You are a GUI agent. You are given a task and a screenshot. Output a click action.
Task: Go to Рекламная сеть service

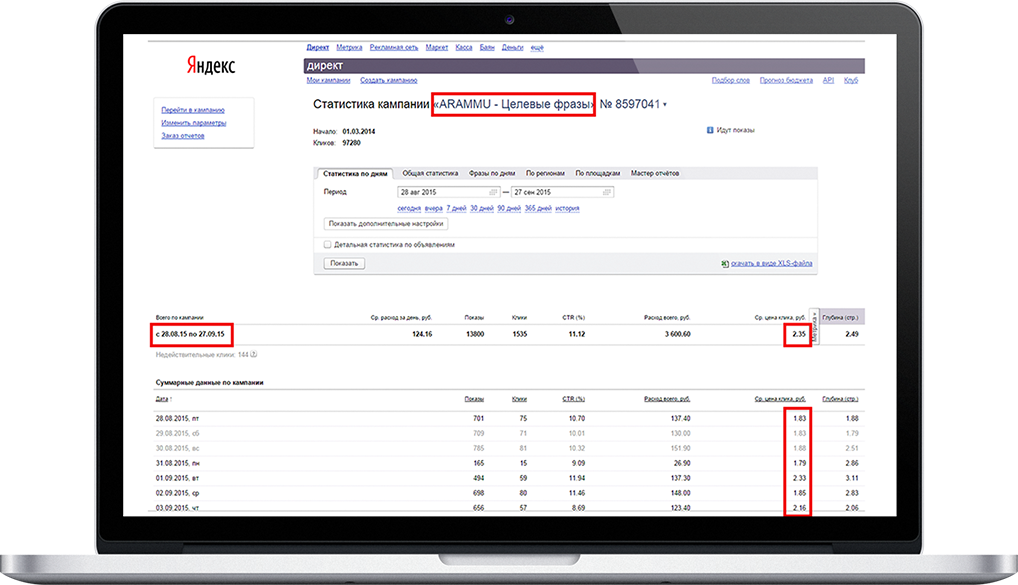click(x=394, y=47)
